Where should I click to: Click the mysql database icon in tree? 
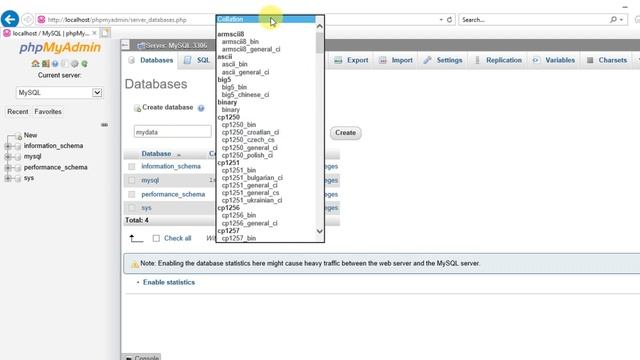(18, 157)
